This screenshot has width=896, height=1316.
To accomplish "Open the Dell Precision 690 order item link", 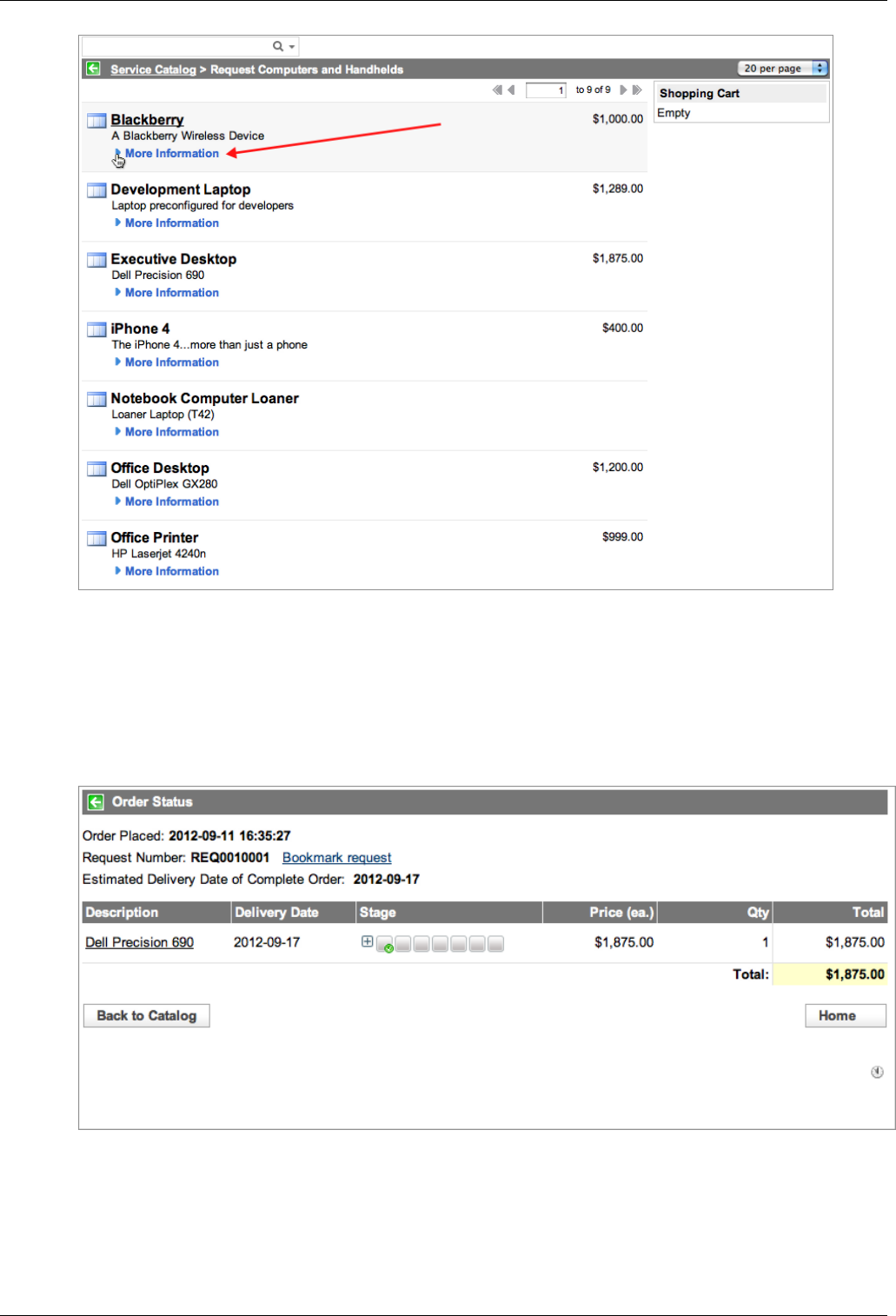I will click(x=139, y=942).
